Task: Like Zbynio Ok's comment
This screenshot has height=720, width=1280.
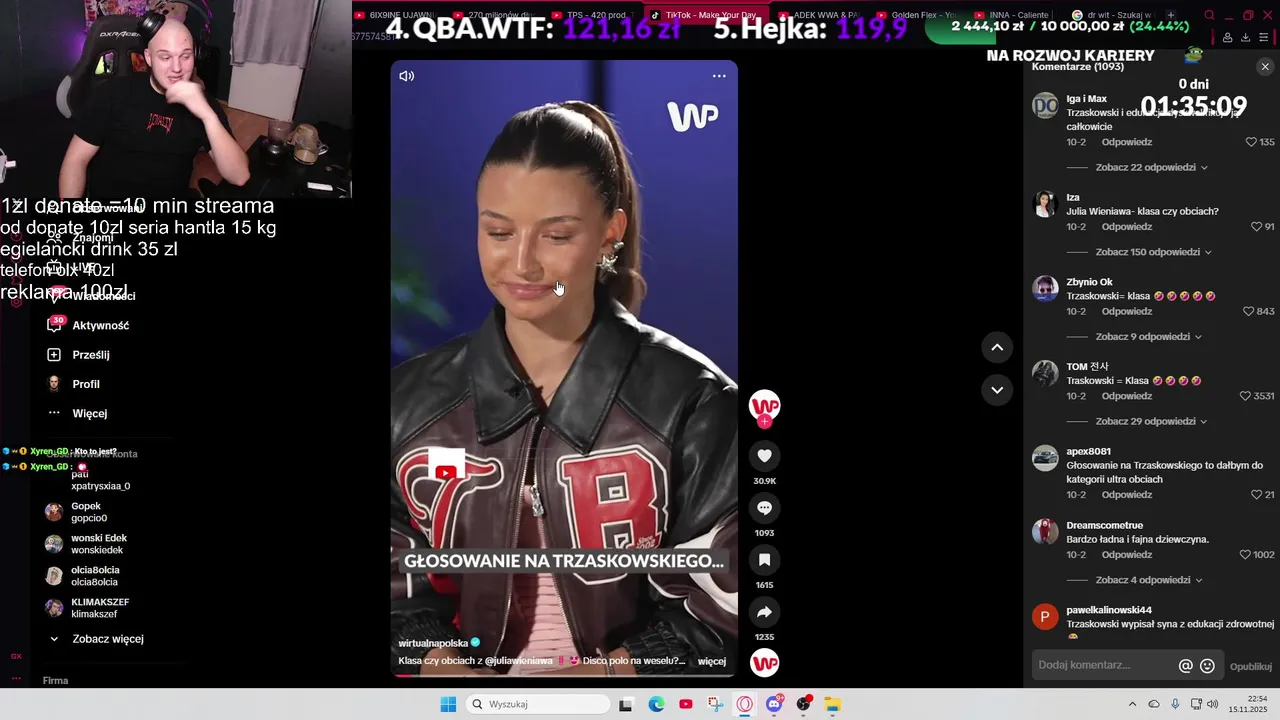Action: pyautogui.click(x=1248, y=311)
